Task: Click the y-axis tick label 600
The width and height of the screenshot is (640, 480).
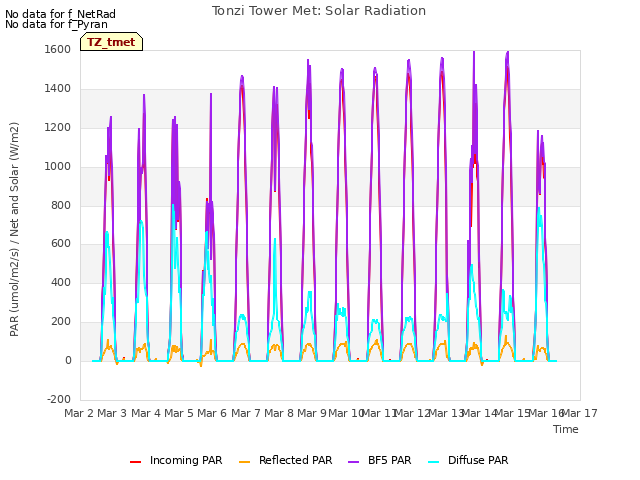Action: click(x=61, y=244)
